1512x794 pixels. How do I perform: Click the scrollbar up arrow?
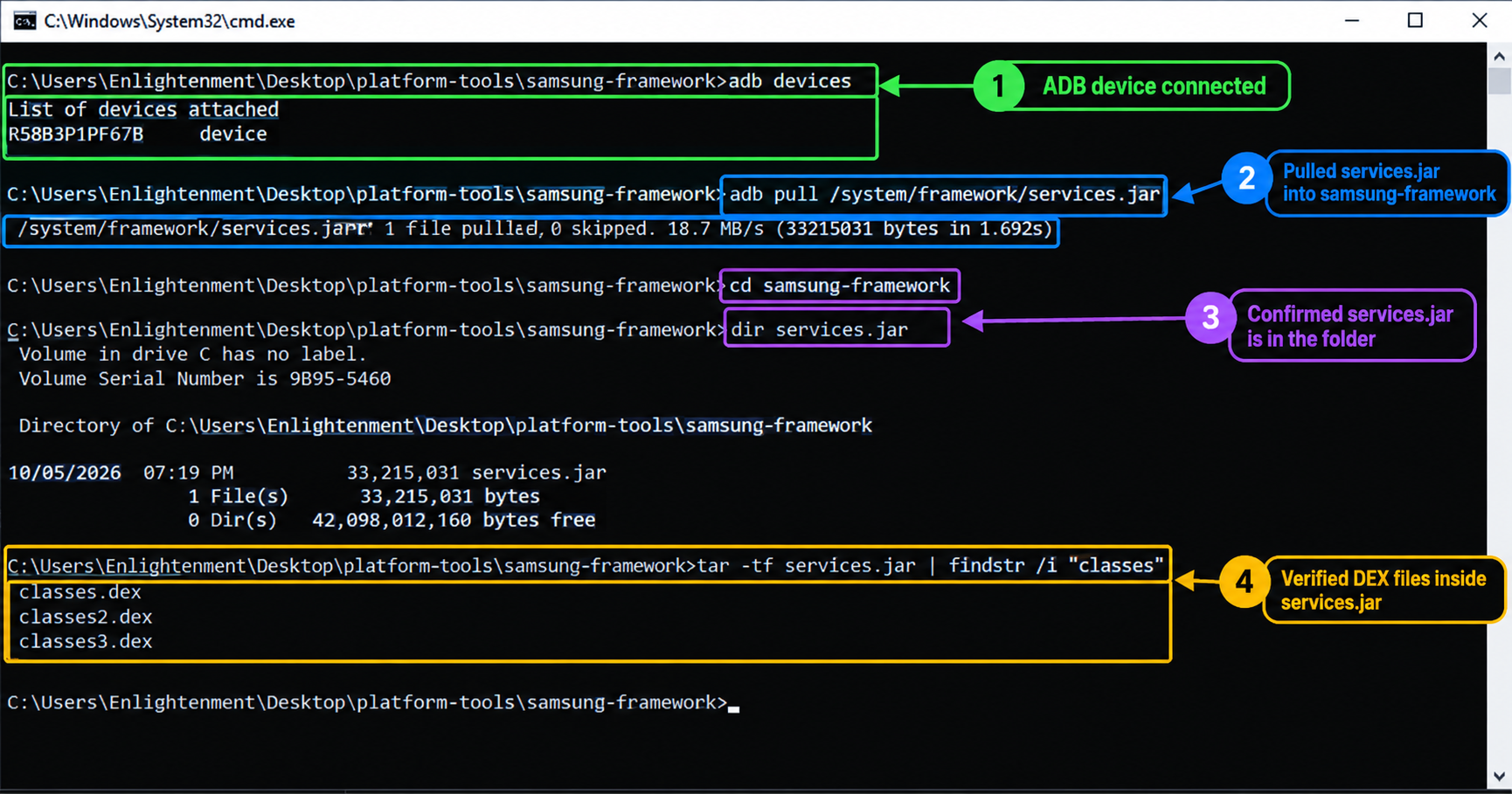(1499, 56)
